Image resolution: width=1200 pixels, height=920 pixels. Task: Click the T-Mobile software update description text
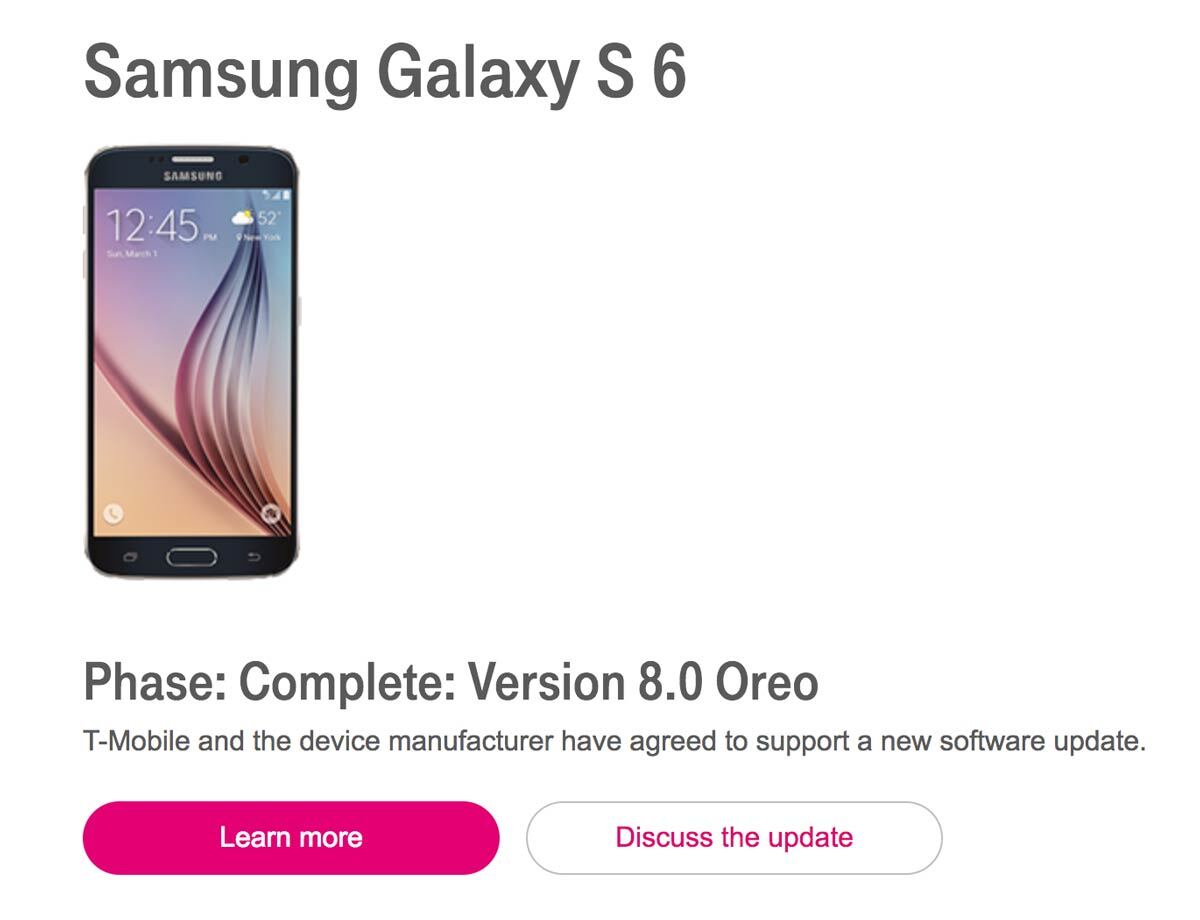(614, 742)
